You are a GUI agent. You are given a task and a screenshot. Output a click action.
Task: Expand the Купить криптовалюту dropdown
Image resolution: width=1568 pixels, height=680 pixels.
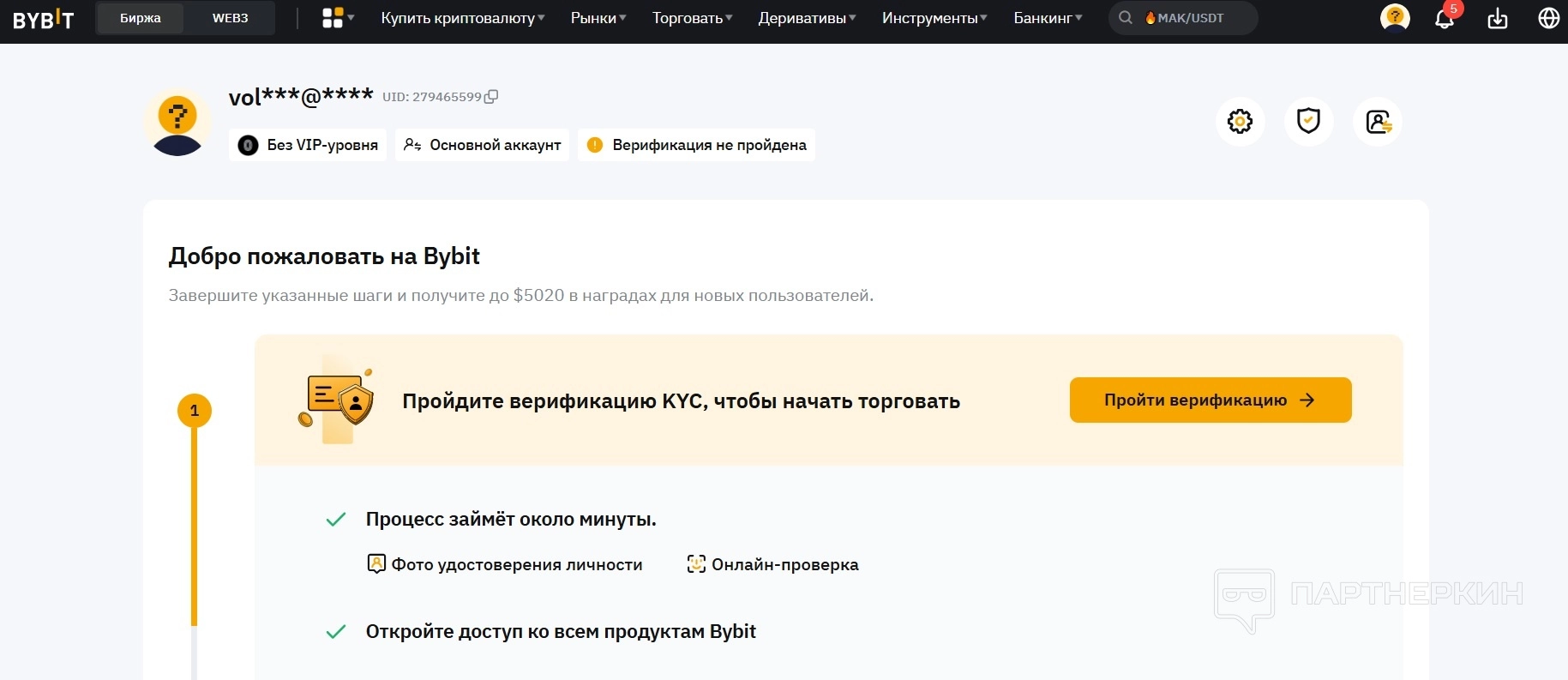(462, 18)
